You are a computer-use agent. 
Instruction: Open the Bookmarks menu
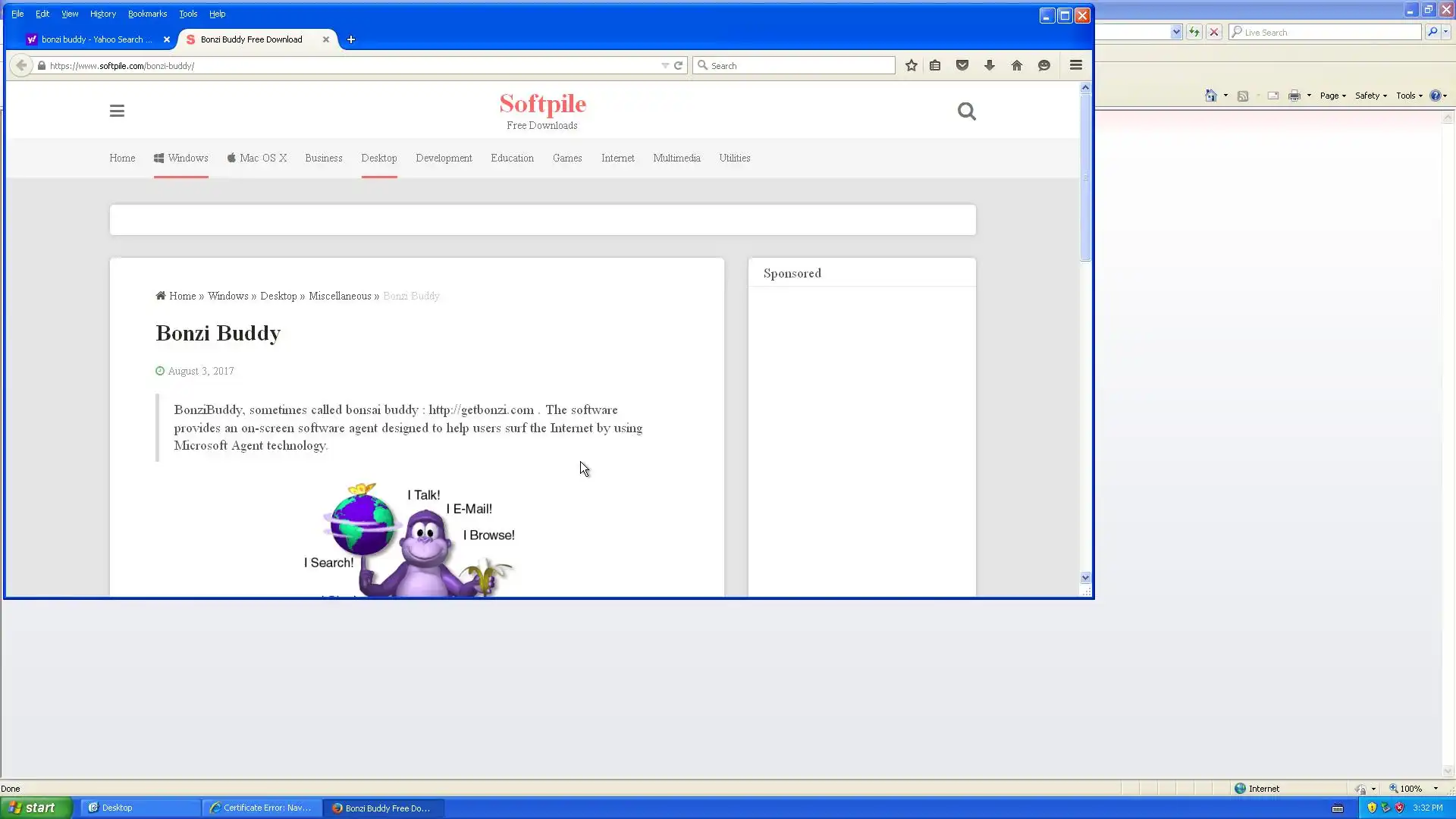click(x=147, y=14)
